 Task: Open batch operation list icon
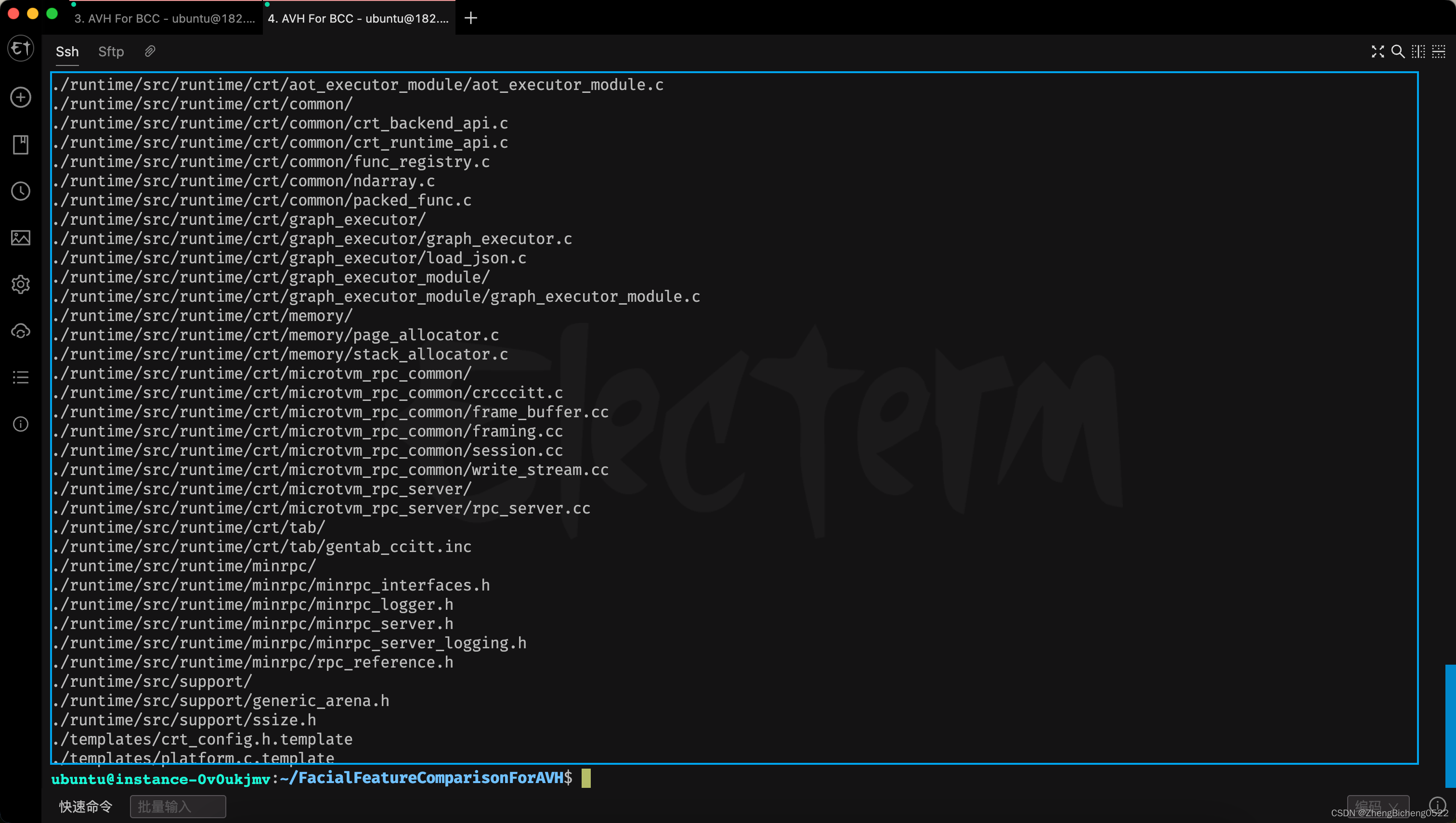(20, 377)
